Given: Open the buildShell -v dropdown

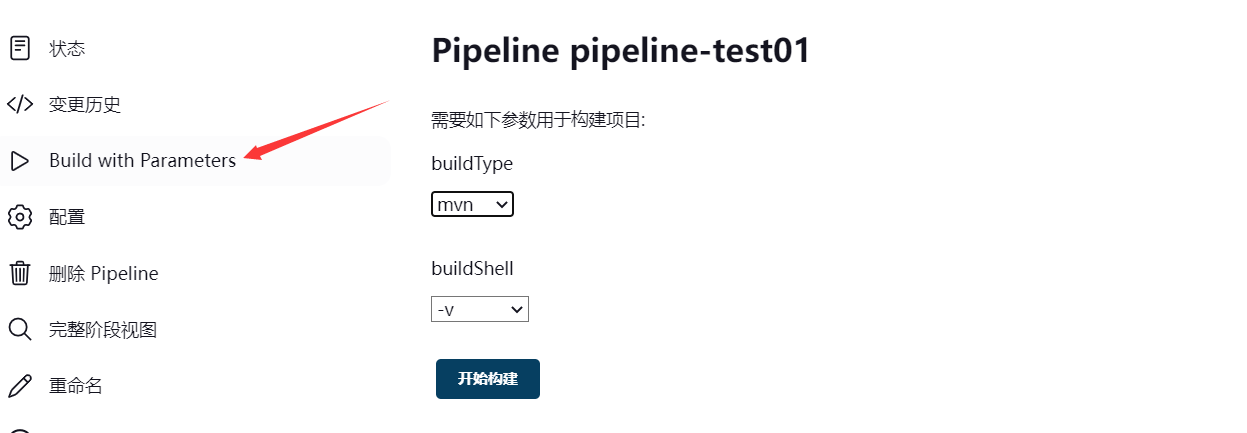Looking at the screenshot, I should point(480,309).
